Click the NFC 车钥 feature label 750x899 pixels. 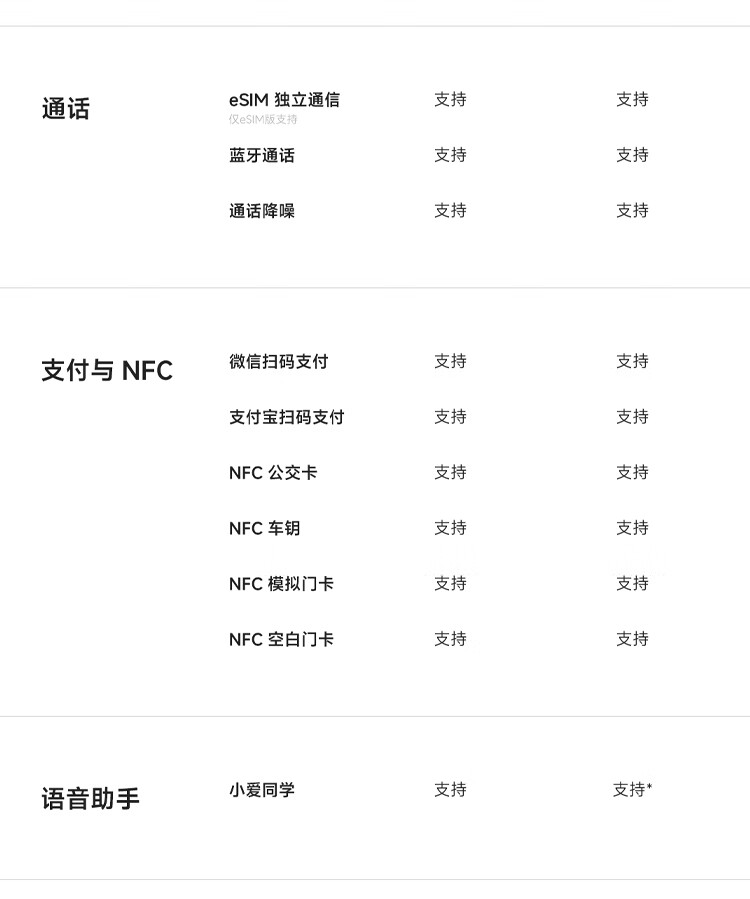click(264, 528)
